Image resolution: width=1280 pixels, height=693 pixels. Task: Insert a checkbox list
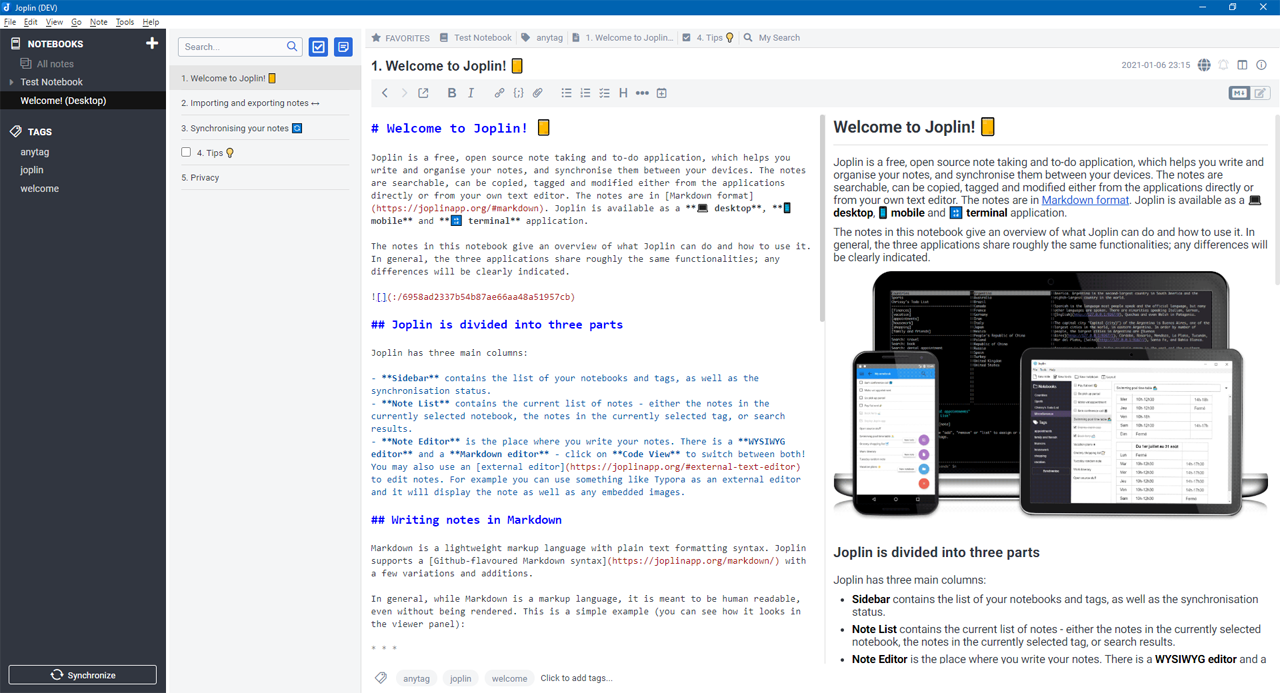604,93
